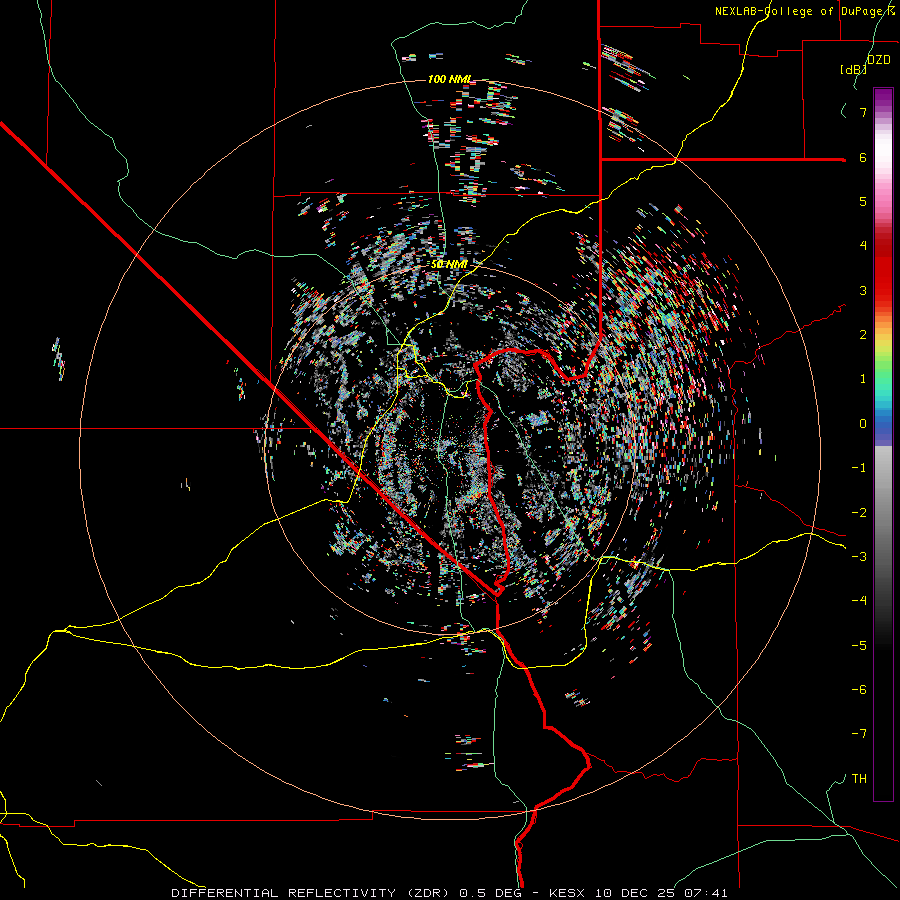Click the 2 dB value on the scale
This screenshot has width=900, height=900.
point(863,335)
